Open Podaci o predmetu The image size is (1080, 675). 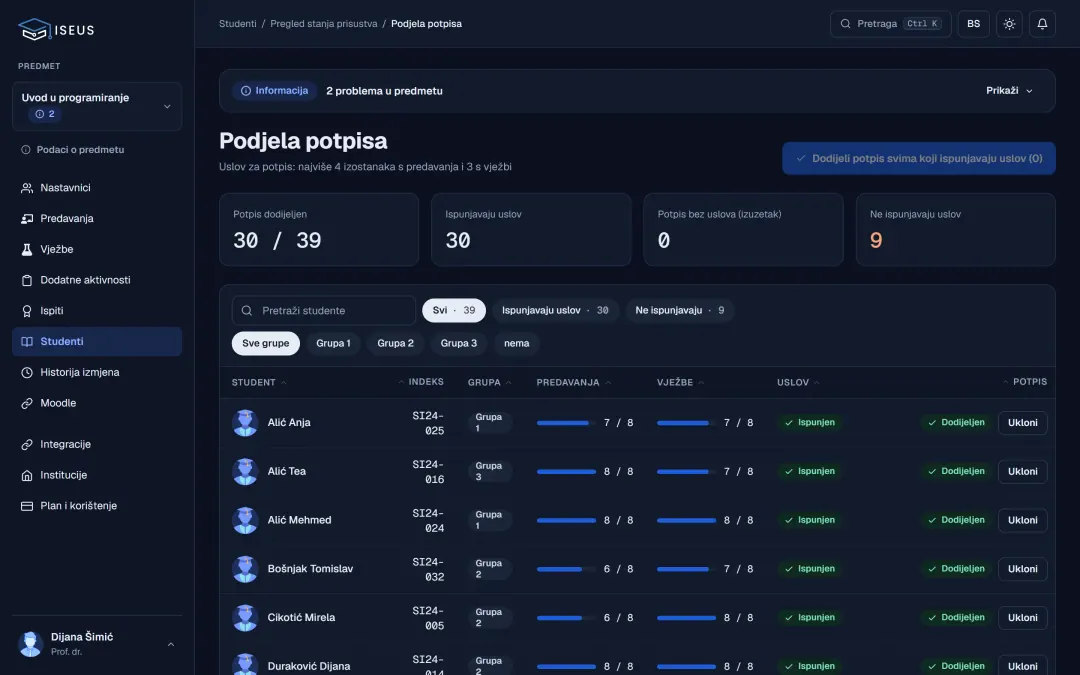click(x=73, y=149)
